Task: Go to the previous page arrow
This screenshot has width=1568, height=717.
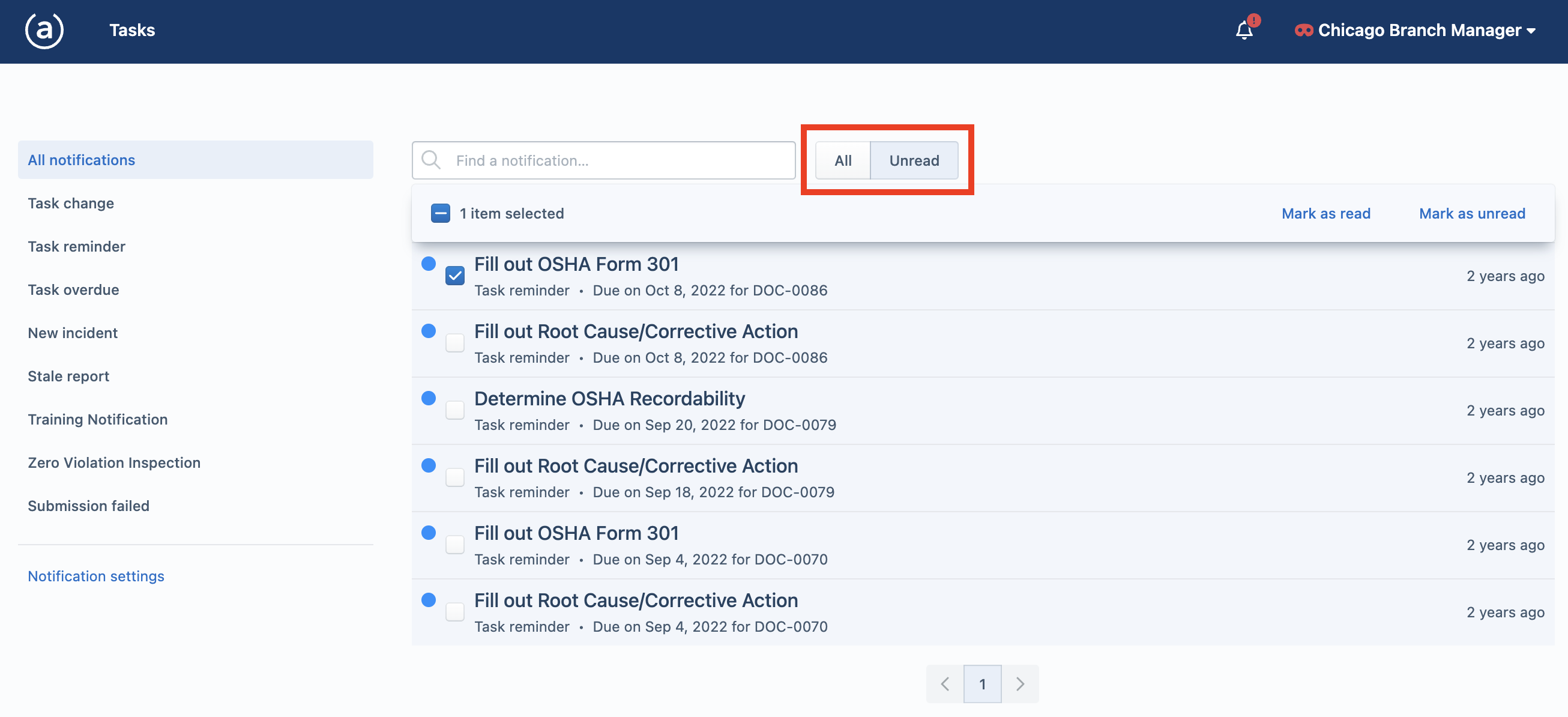Action: (945, 684)
